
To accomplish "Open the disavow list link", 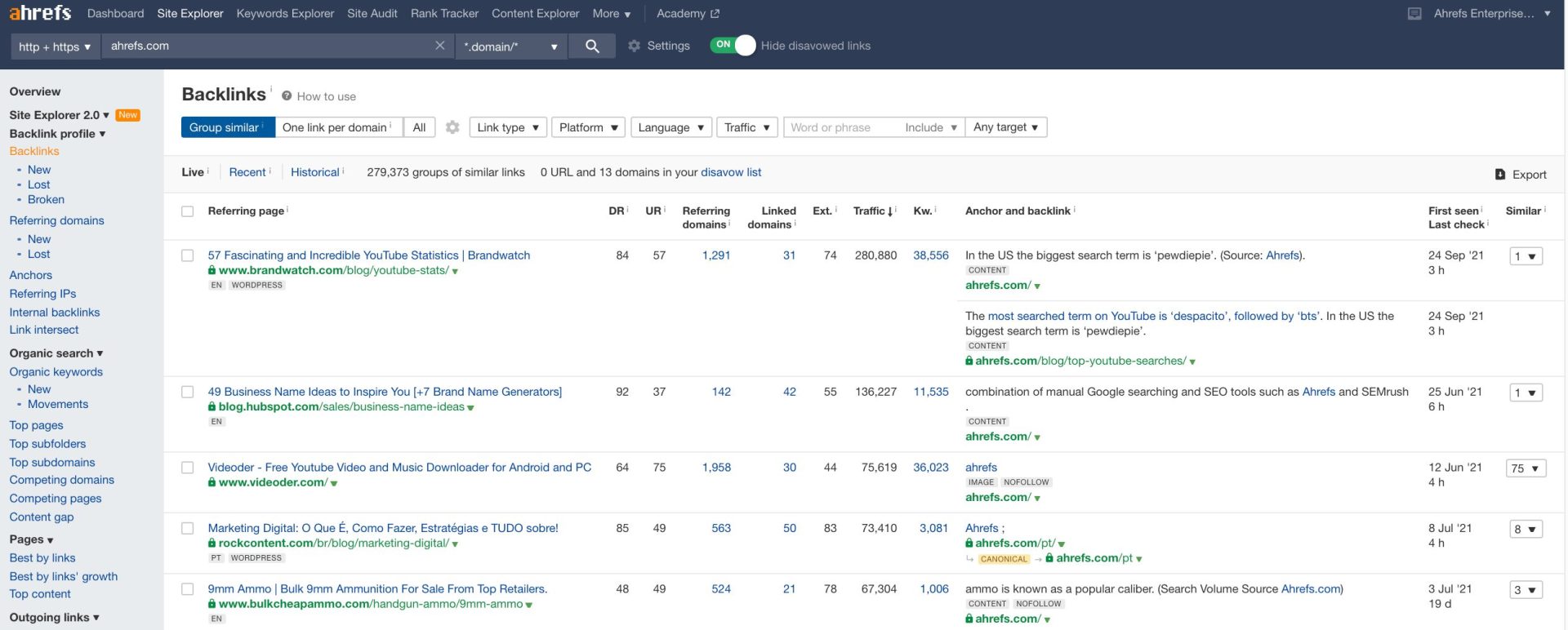I will pos(731,172).
